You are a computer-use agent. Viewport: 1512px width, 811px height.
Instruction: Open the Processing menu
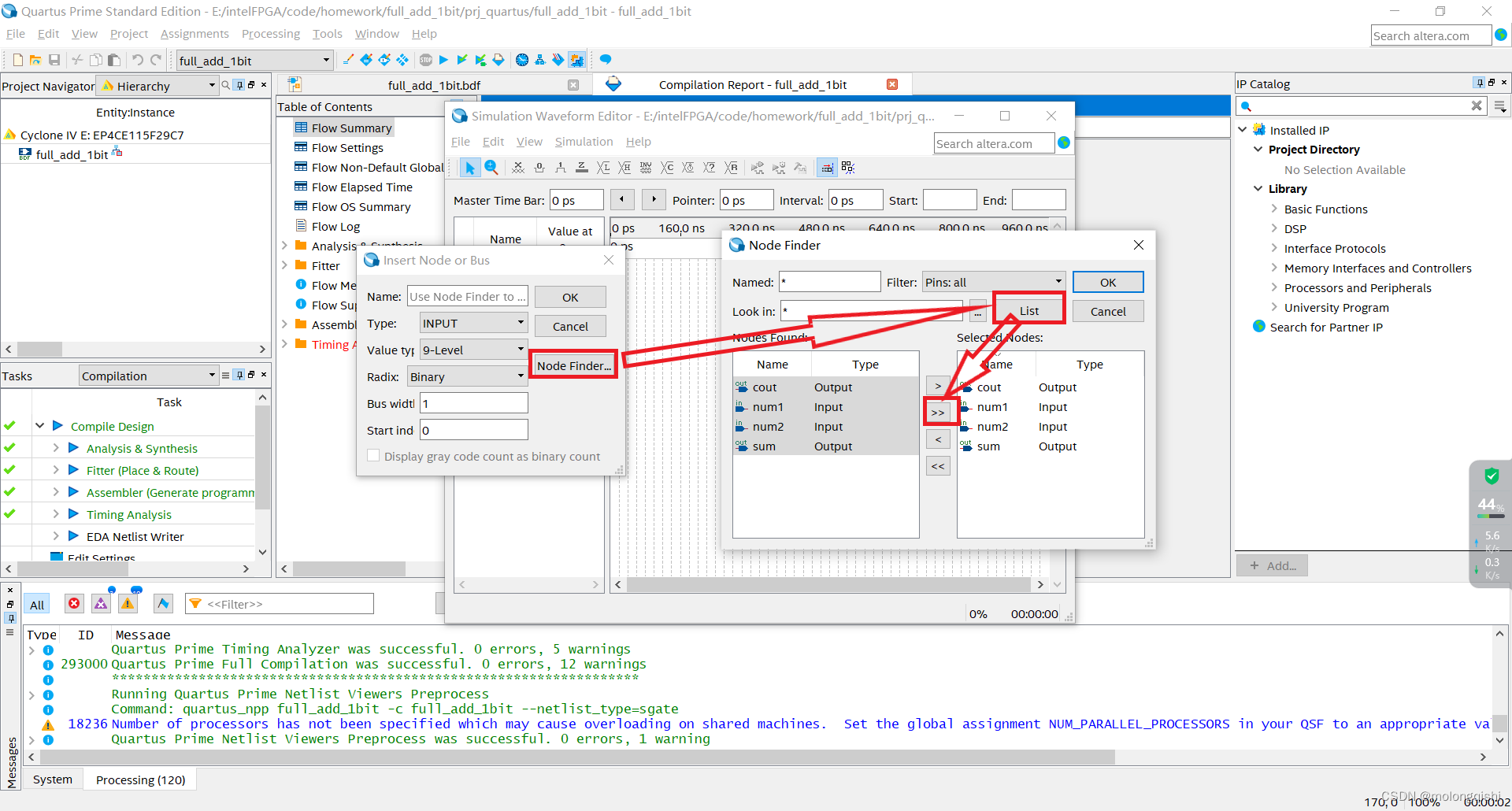[271, 34]
